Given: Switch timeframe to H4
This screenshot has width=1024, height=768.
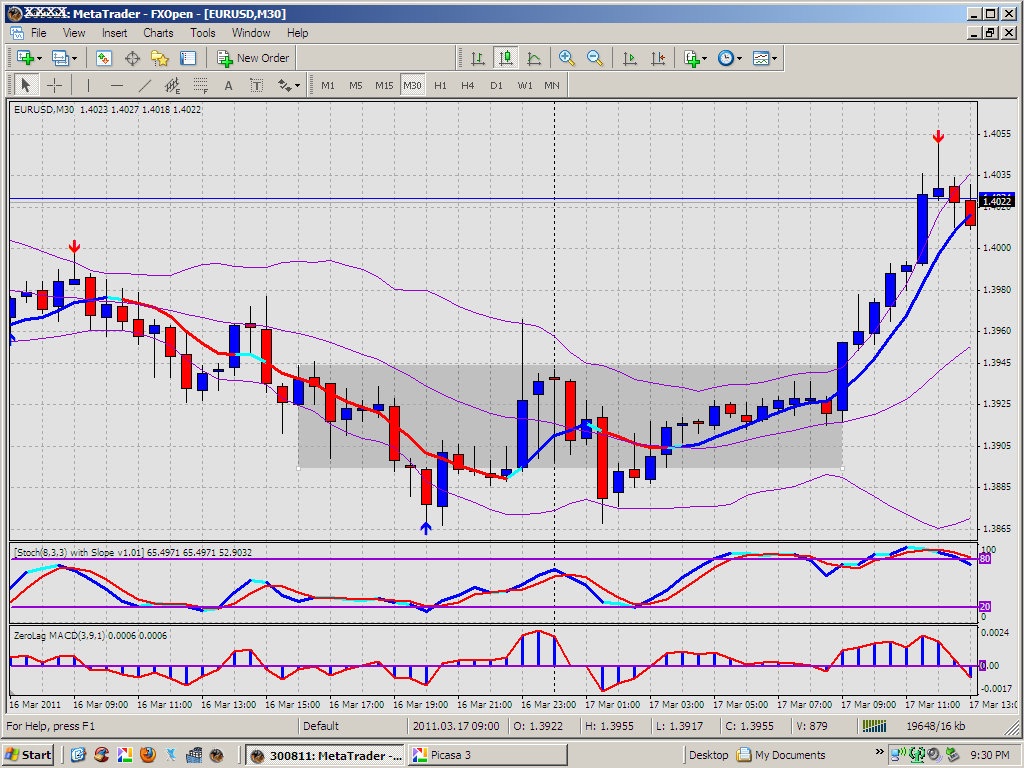Looking at the screenshot, I should 468,85.
